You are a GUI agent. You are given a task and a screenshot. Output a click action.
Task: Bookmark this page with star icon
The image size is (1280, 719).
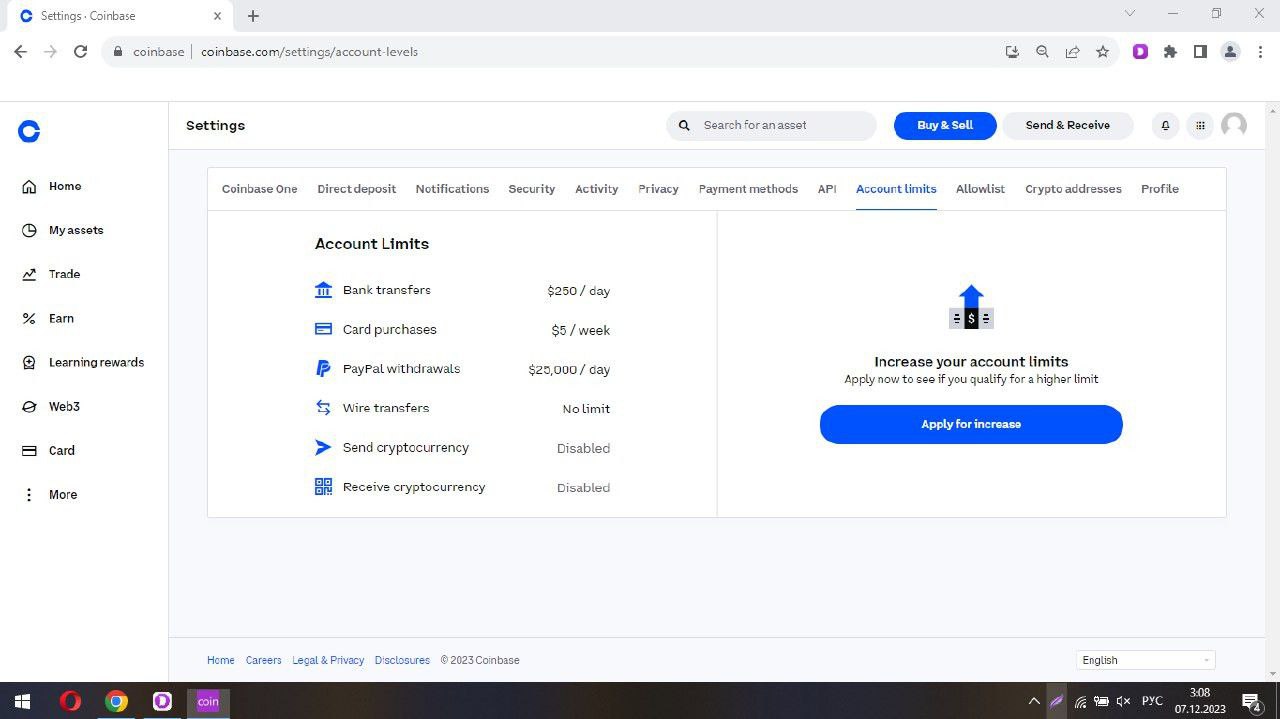1102,52
